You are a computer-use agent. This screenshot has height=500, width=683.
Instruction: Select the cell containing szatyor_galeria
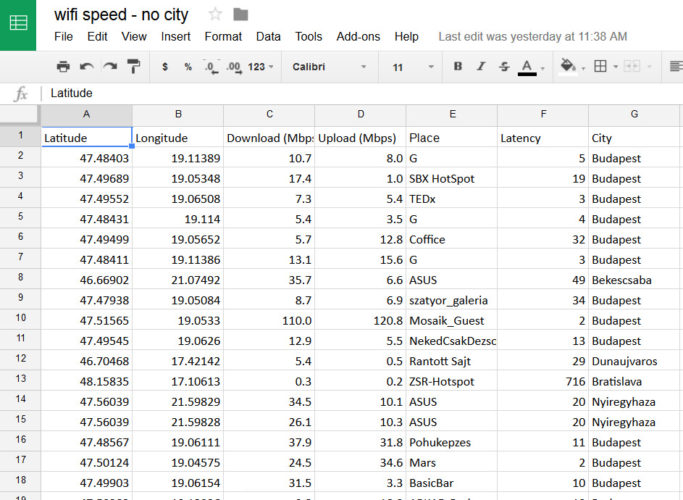pyautogui.click(x=452, y=300)
